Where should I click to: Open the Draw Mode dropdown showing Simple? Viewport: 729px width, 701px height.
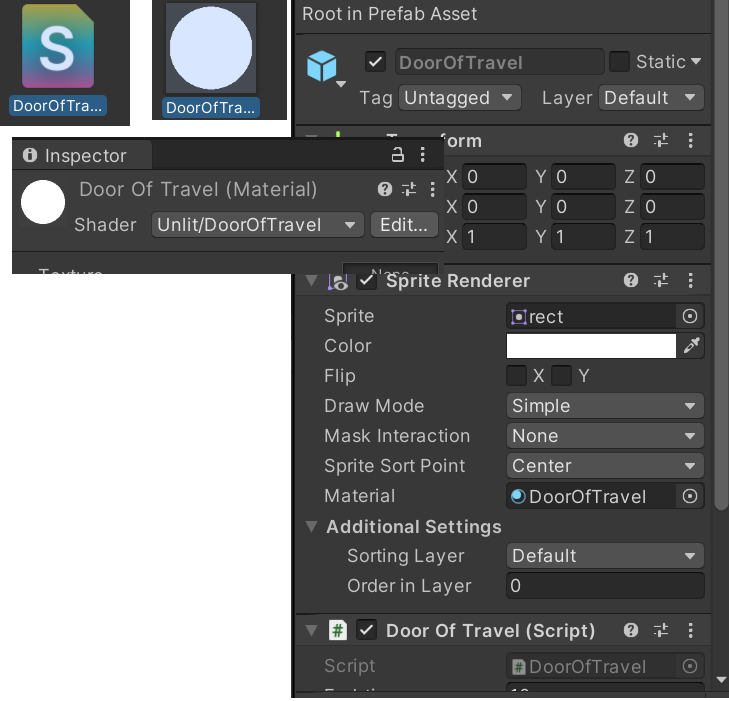pos(605,406)
